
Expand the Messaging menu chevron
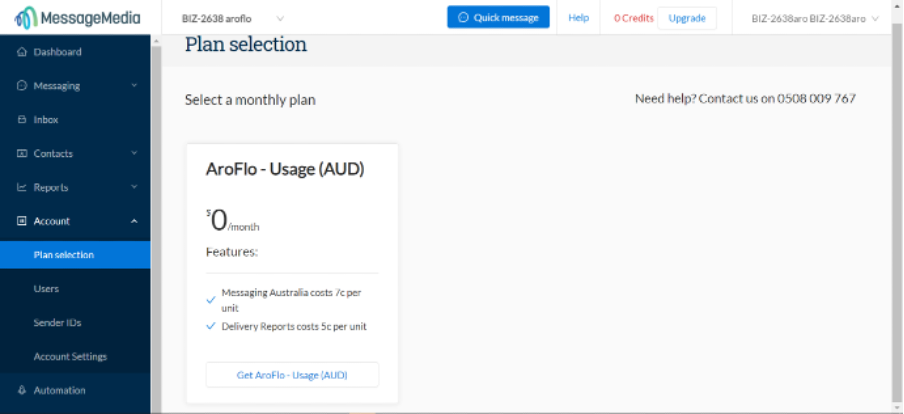[134, 85]
